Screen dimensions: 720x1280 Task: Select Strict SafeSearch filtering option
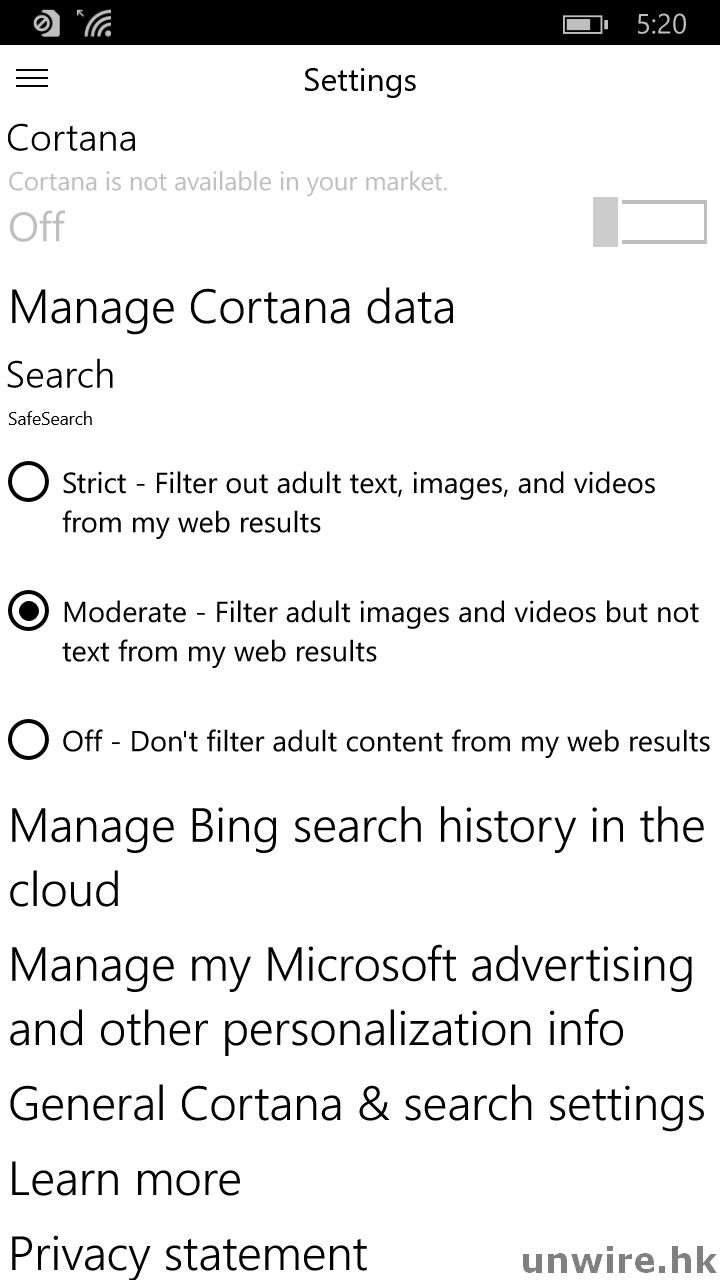tap(28, 483)
